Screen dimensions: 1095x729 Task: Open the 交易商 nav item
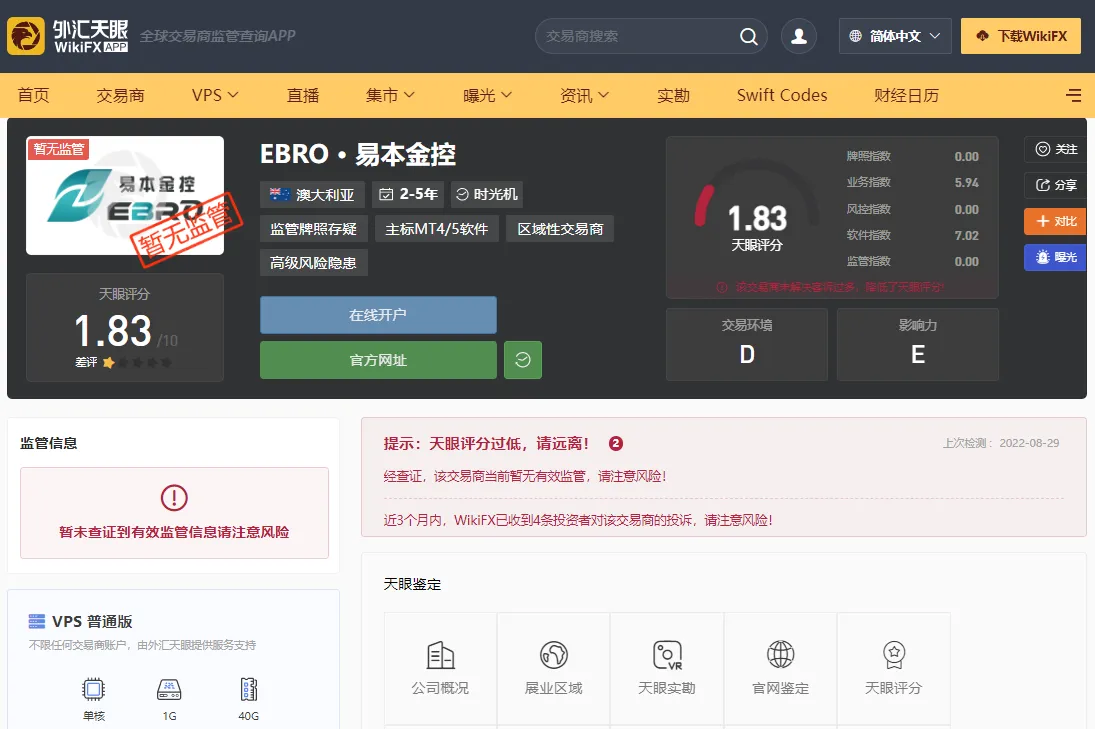click(x=120, y=95)
